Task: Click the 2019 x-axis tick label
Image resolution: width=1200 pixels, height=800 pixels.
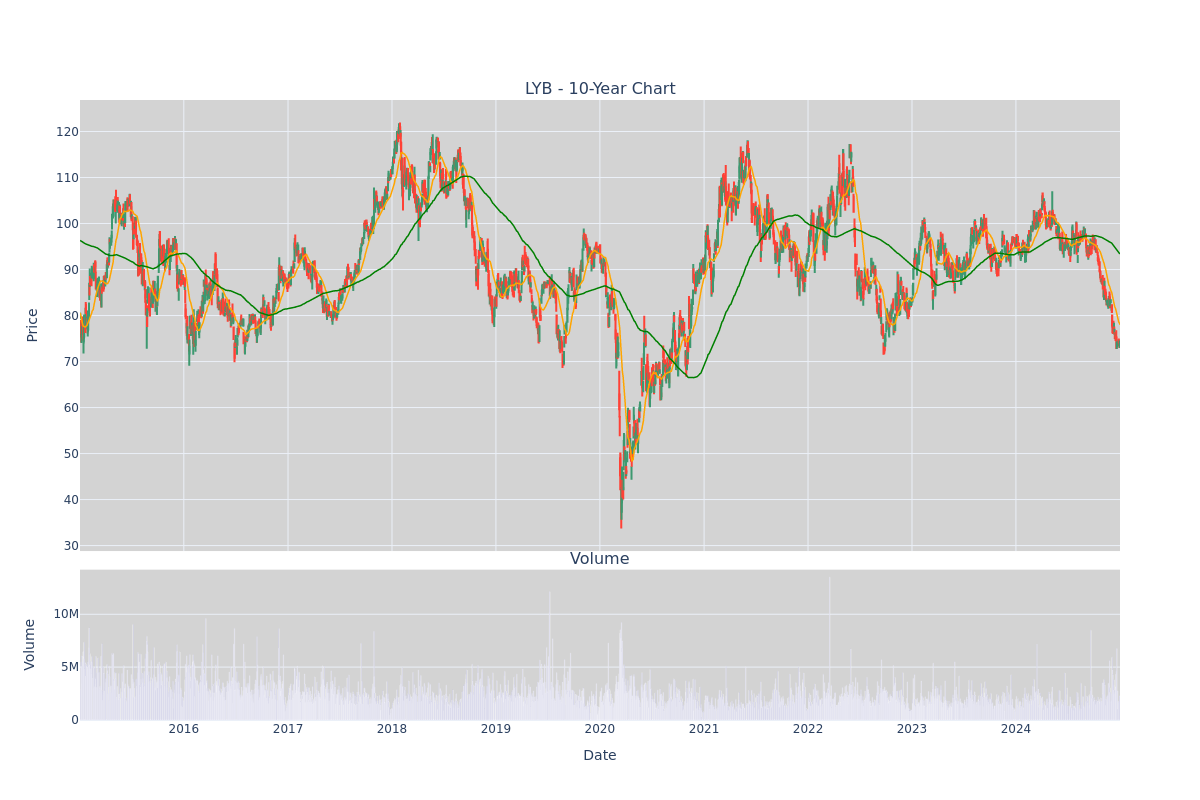Action: coord(496,729)
